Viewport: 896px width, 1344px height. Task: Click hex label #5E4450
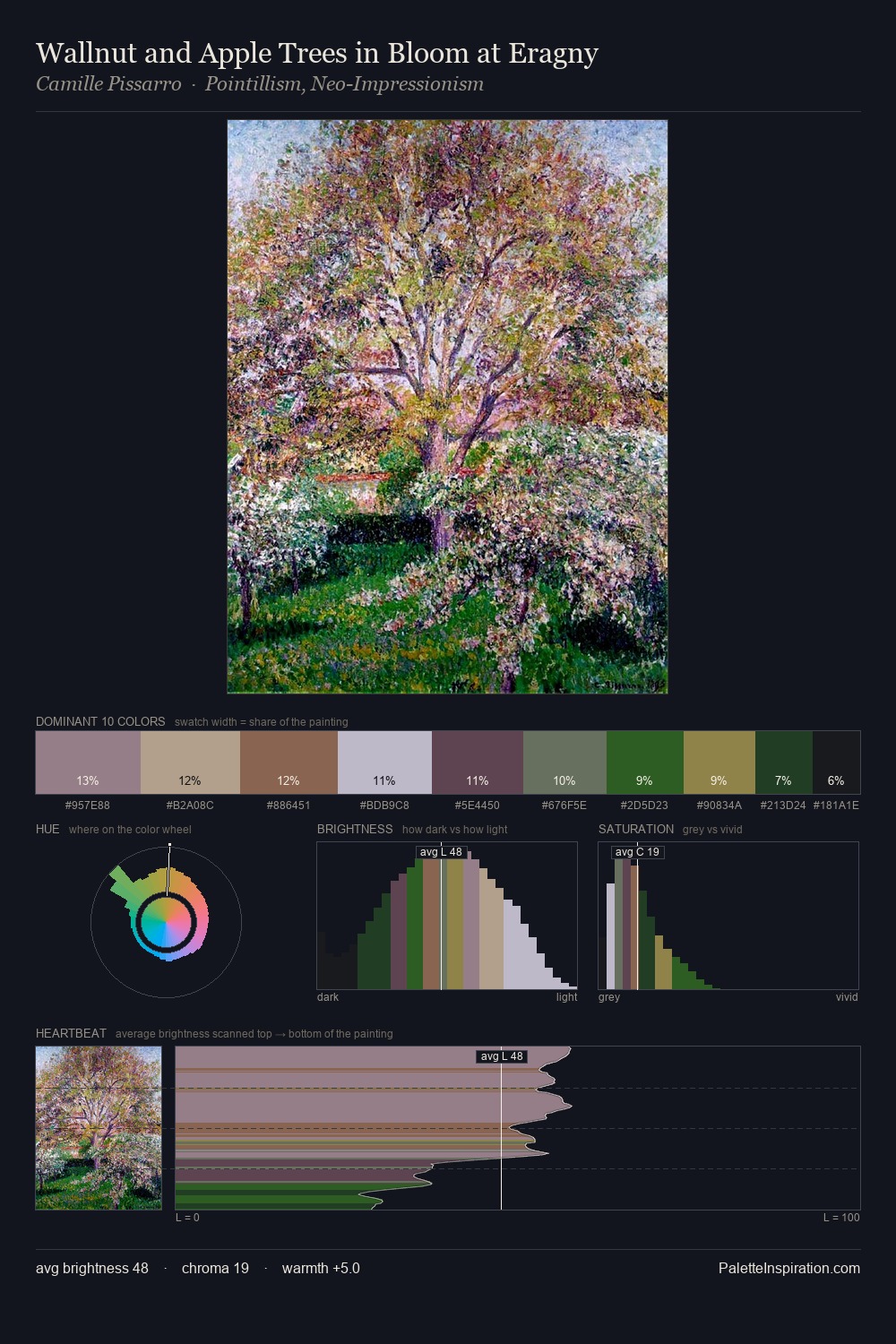coord(478,806)
